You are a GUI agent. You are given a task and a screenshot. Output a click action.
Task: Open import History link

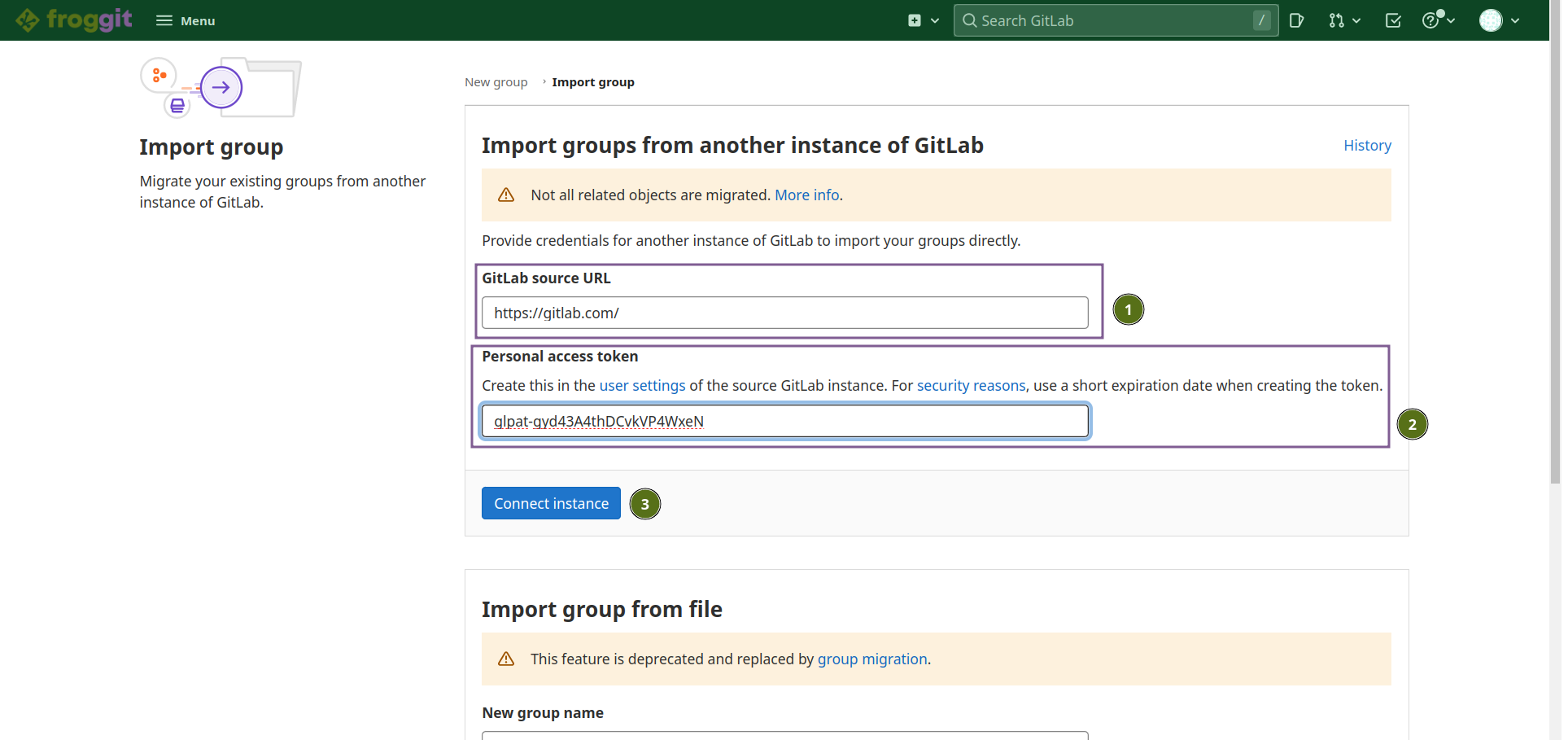pos(1367,145)
